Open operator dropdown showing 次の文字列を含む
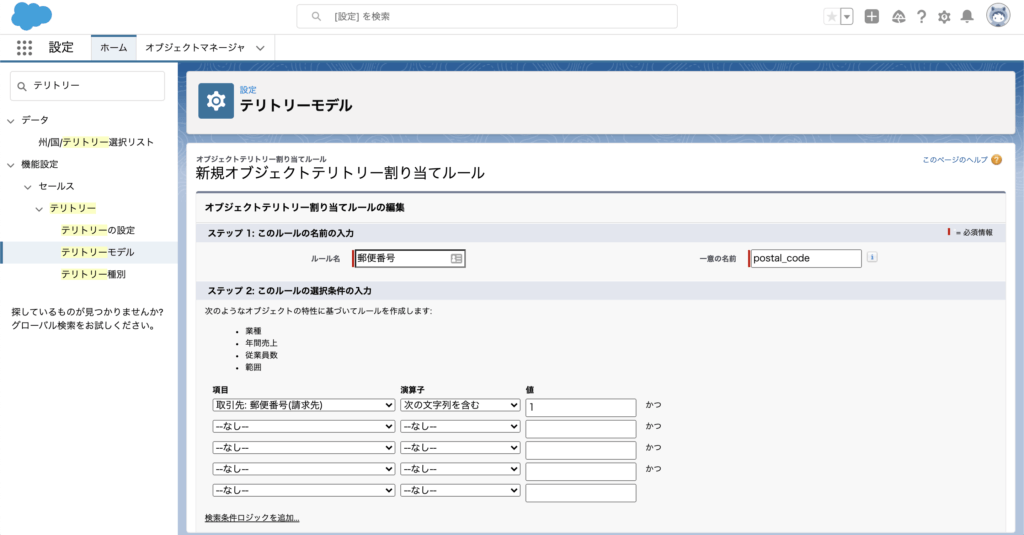The image size is (1024, 535). [x=460, y=405]
